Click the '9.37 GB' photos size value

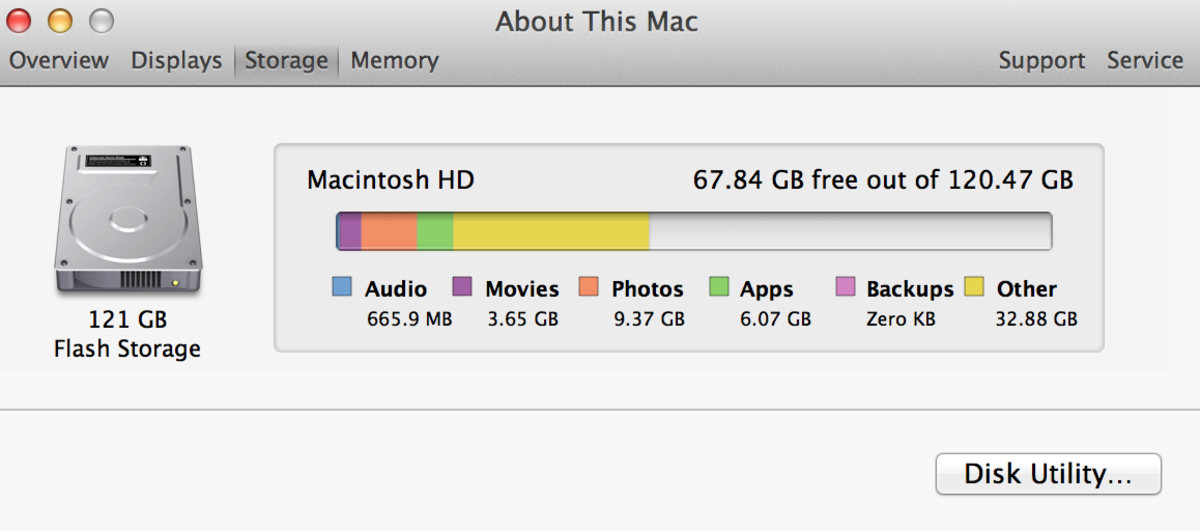[x=649, y=320]
